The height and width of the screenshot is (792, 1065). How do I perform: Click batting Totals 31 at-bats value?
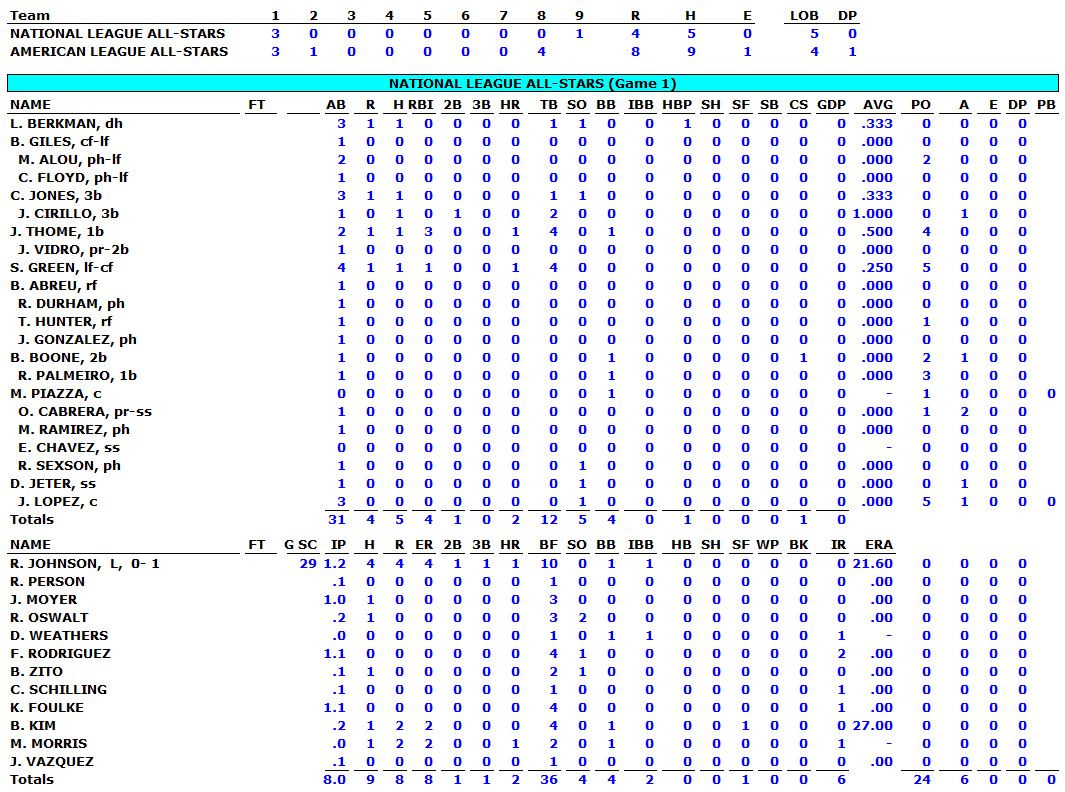click(337, 520)
